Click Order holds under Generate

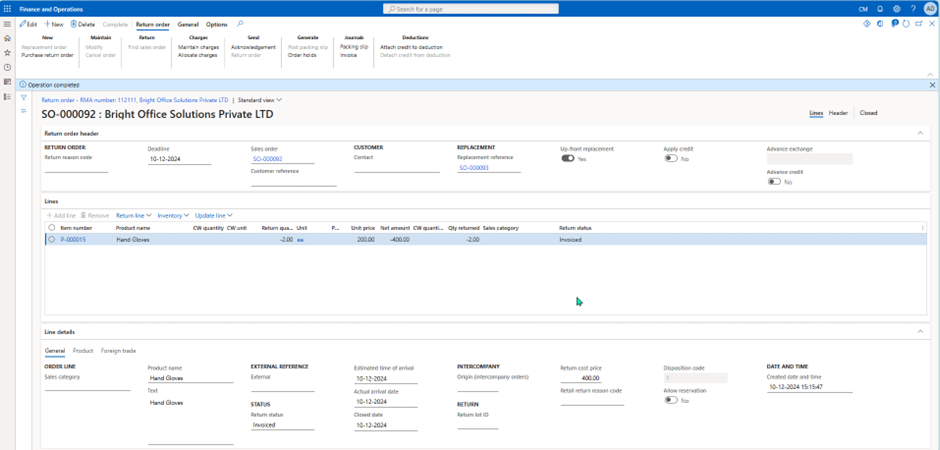point(302,55)
